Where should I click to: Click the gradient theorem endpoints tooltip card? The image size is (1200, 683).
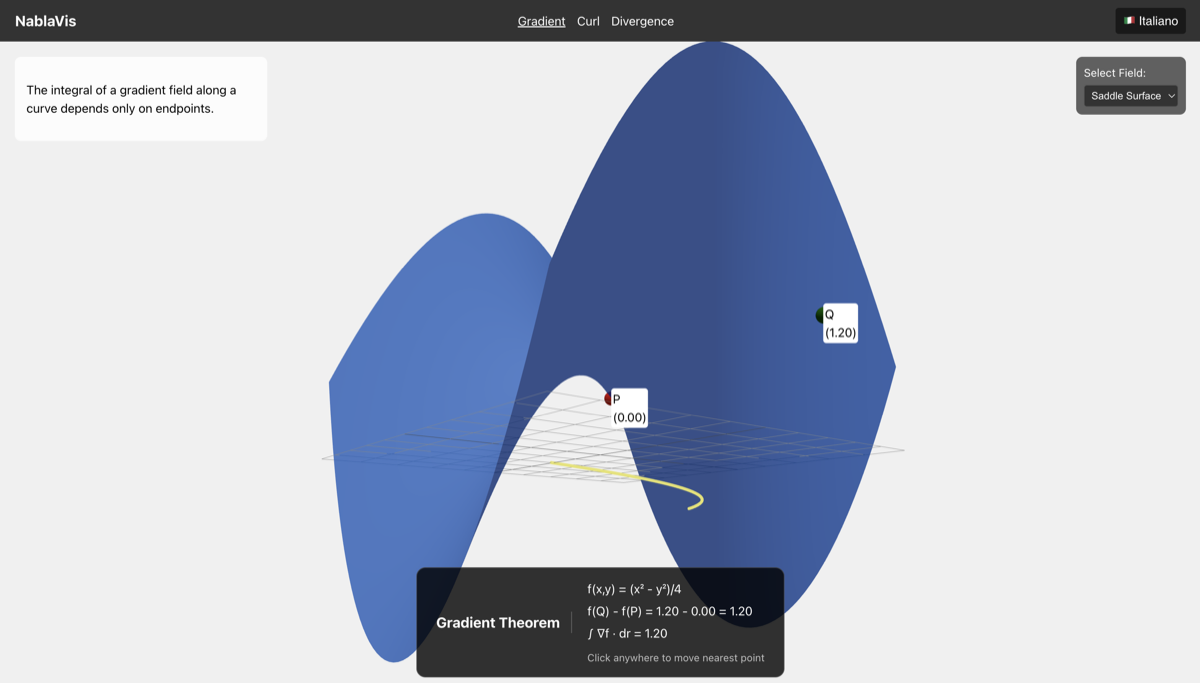pos(140,98)
